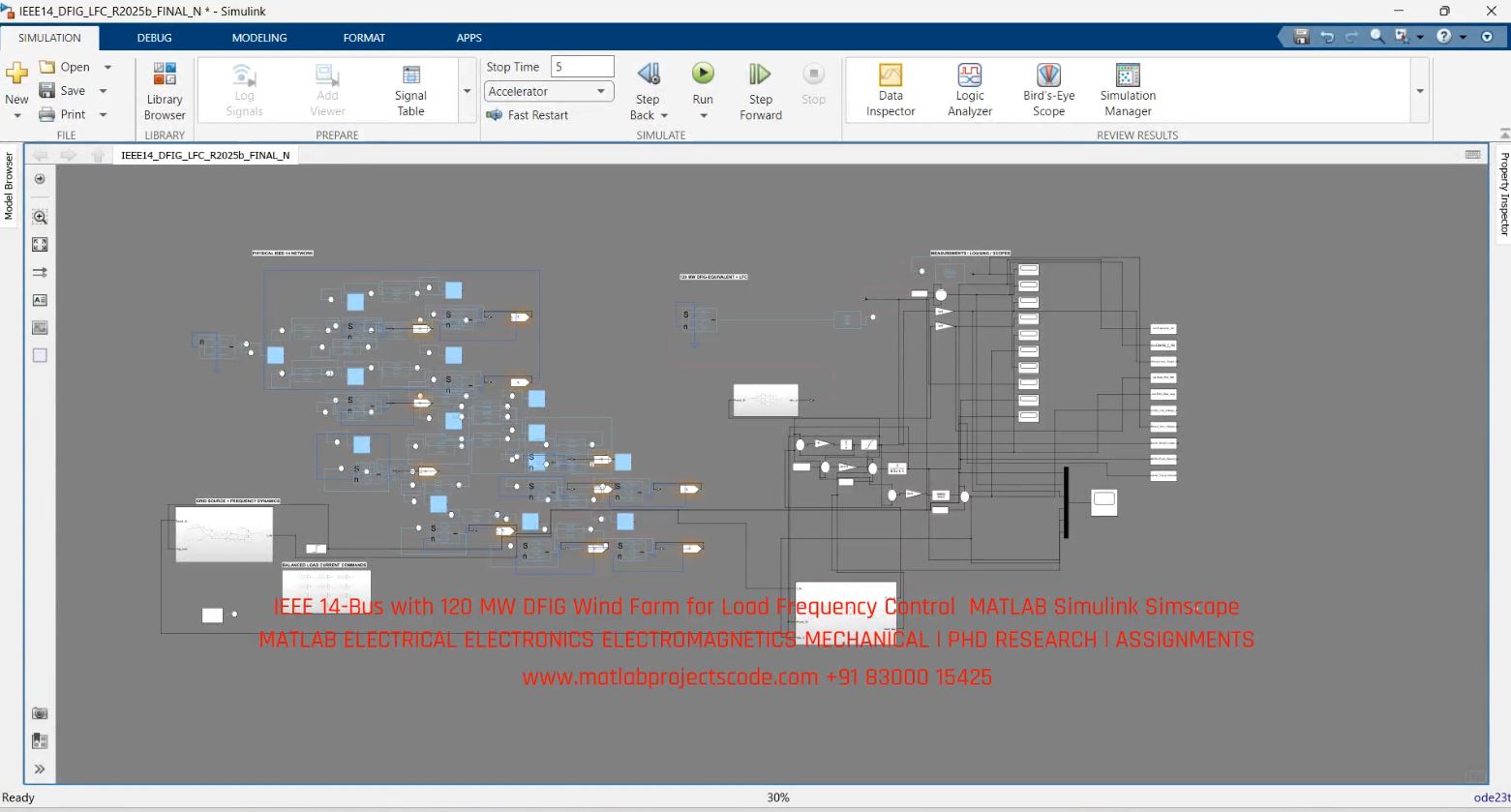Viewport: 1511px width, 812px height.
Task: Open the Simulation Manager
Action: pyautogui.click(x=1128, y=91)
